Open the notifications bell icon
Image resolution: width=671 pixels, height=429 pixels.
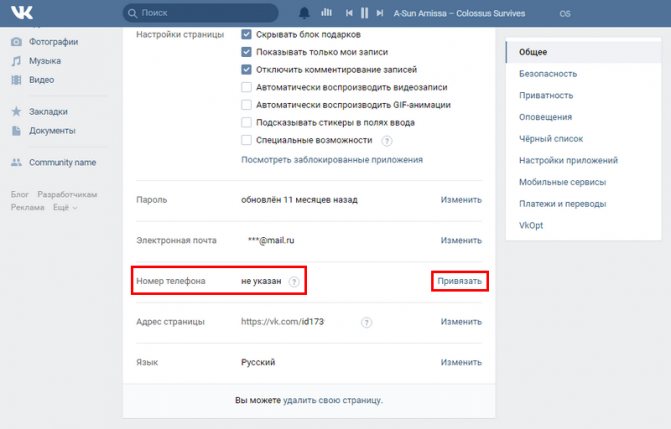tap(304, 13)
